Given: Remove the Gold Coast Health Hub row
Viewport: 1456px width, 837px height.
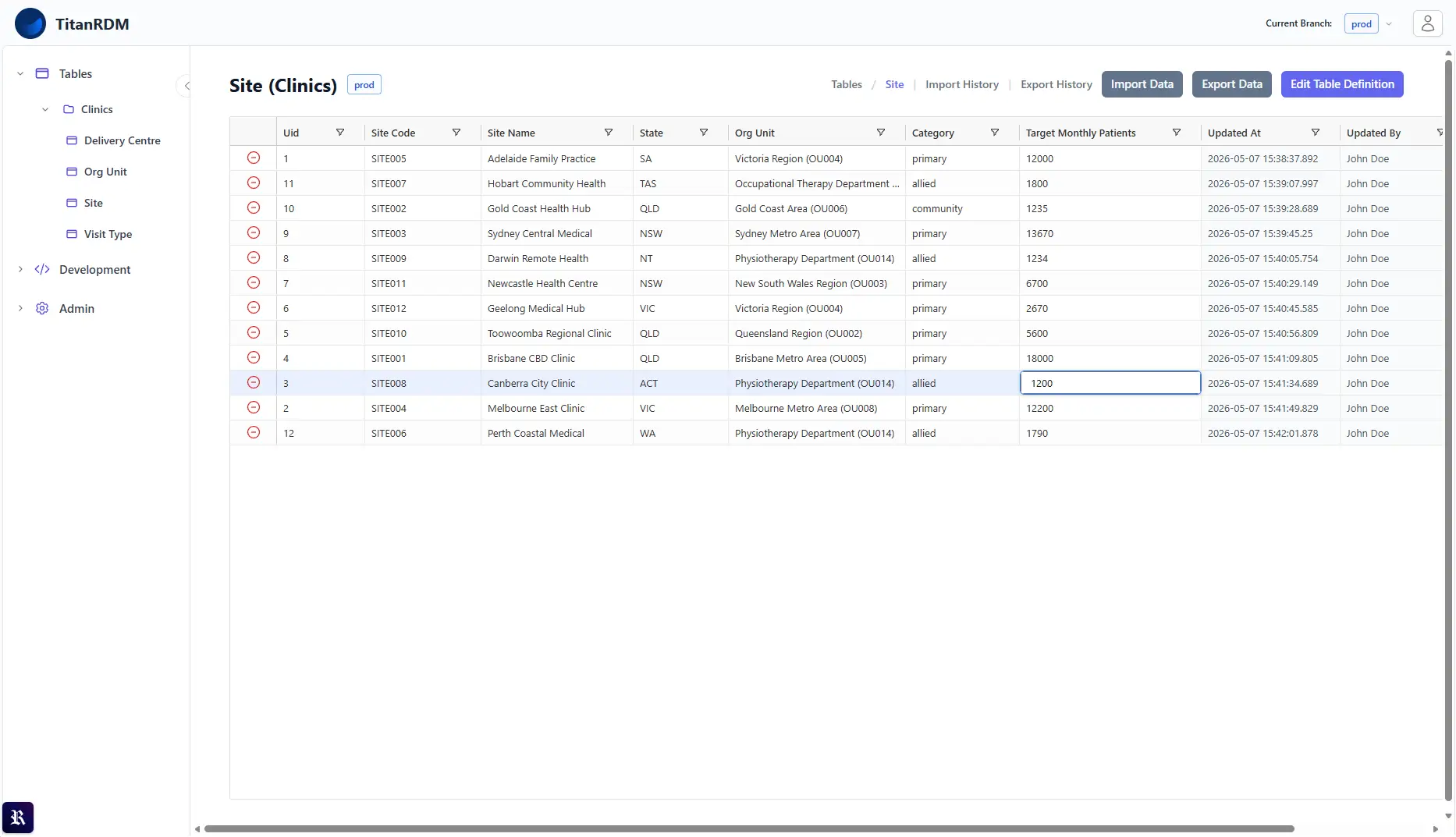Looking at the screenshot, I should click(254, 207).
